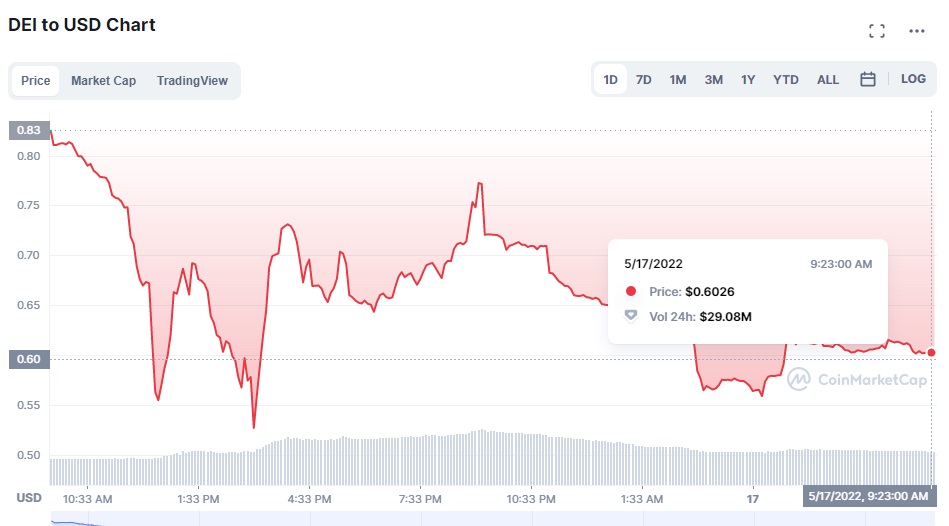The height and width of the screenshot is (526, 949).
Task: Switch to the 7D time range
Action: tap(644, 80)
